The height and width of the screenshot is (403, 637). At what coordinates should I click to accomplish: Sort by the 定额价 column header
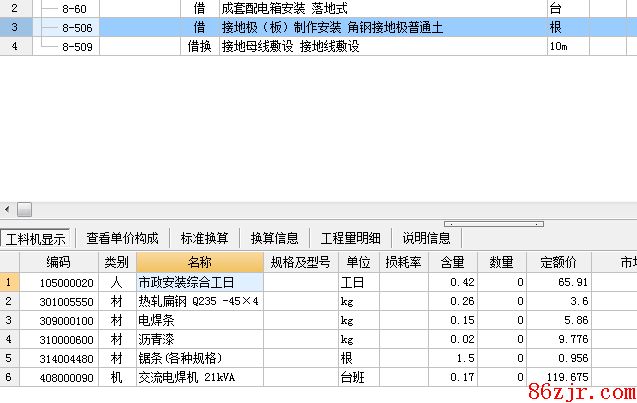click(558, 262)
